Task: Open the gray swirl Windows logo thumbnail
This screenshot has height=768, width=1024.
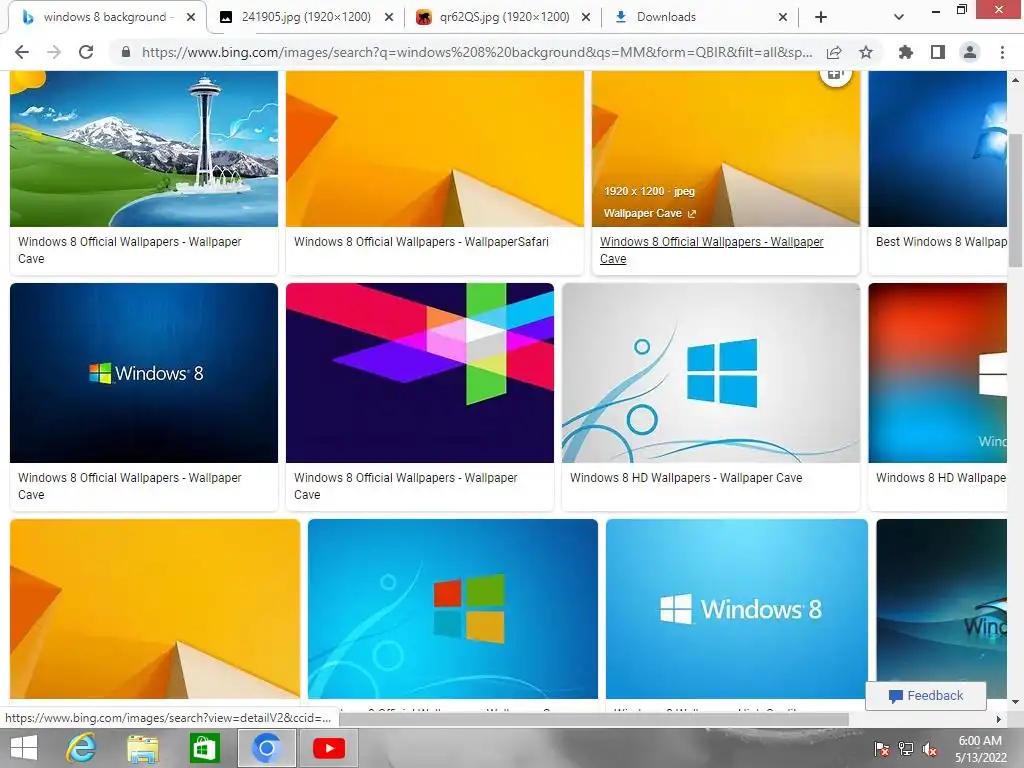Action: coord(711,373)
